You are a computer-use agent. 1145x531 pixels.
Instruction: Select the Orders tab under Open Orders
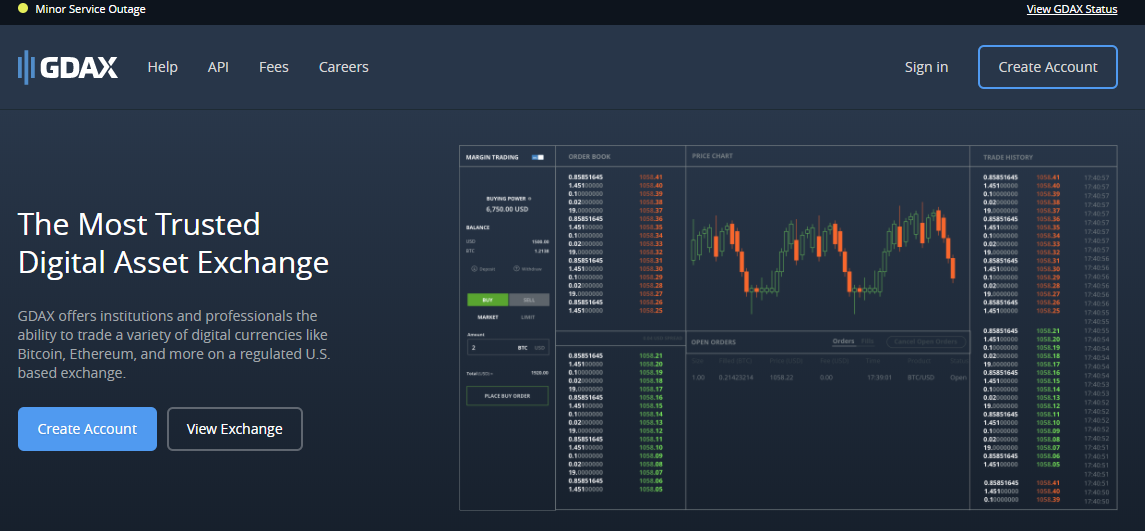(x=843, y=341)
